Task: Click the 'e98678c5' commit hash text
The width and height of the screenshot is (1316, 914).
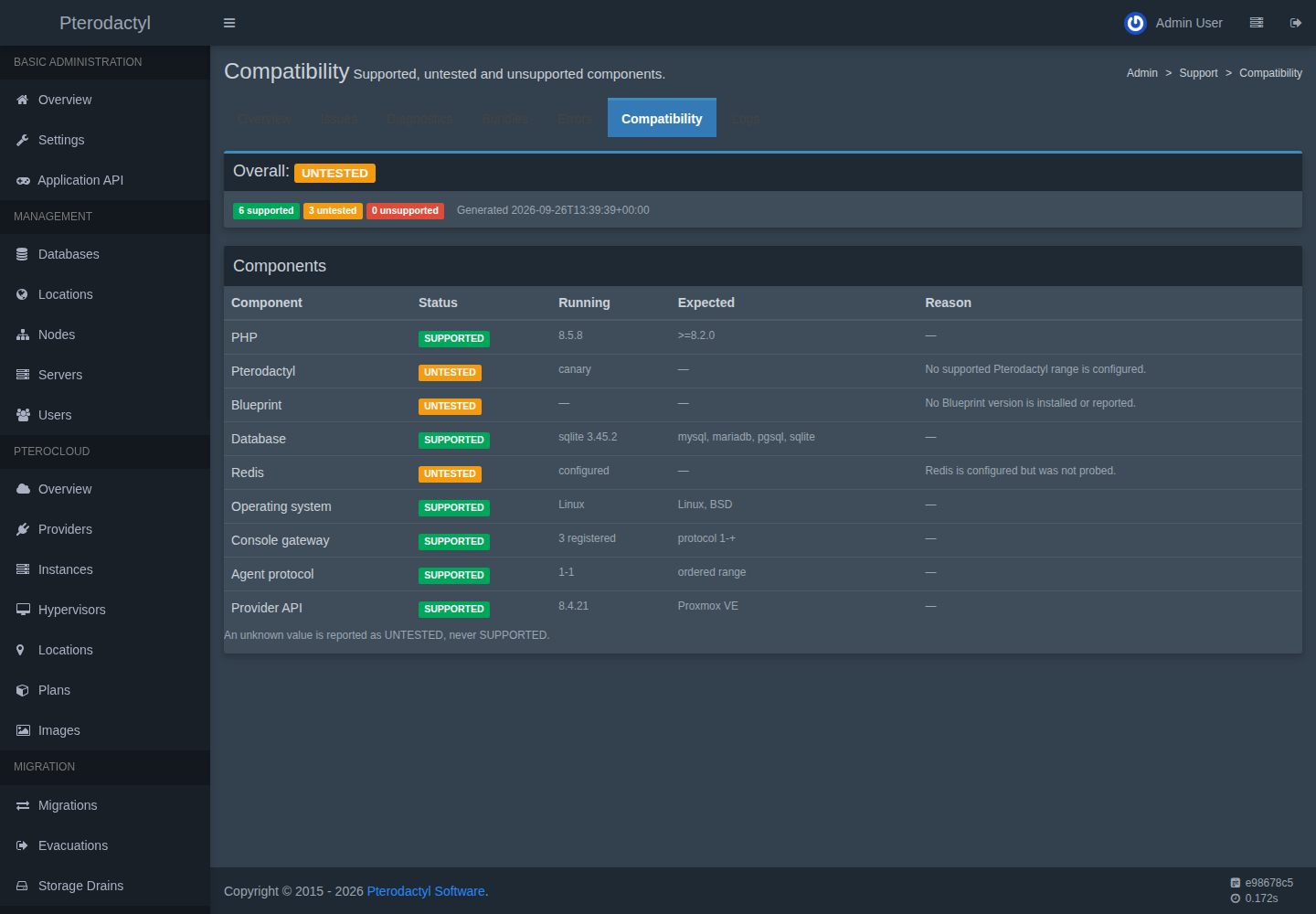Action: (x=1269, y=883)
